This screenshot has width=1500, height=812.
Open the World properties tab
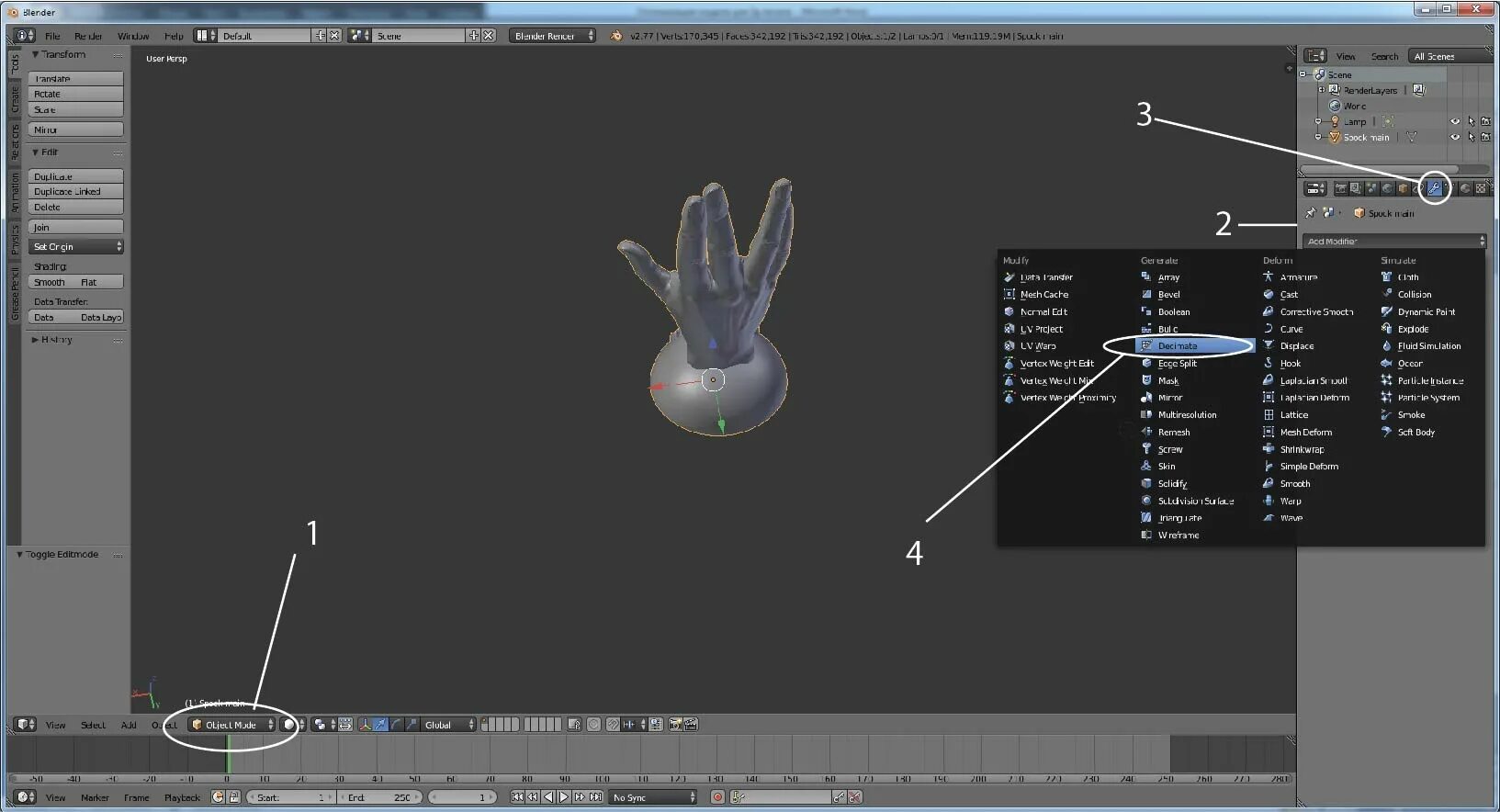point(1387,188)
